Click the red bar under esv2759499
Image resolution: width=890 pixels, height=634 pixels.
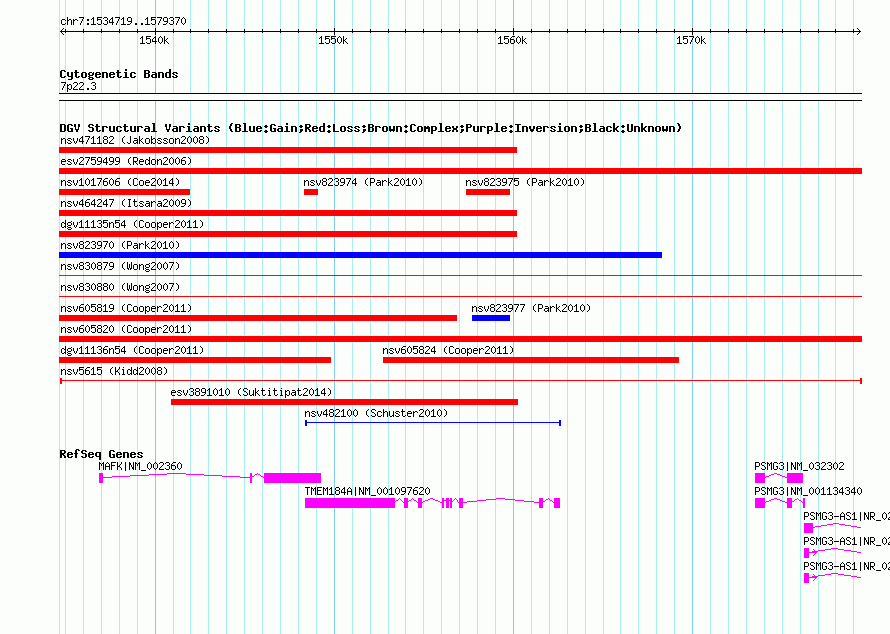coord(460,171)
